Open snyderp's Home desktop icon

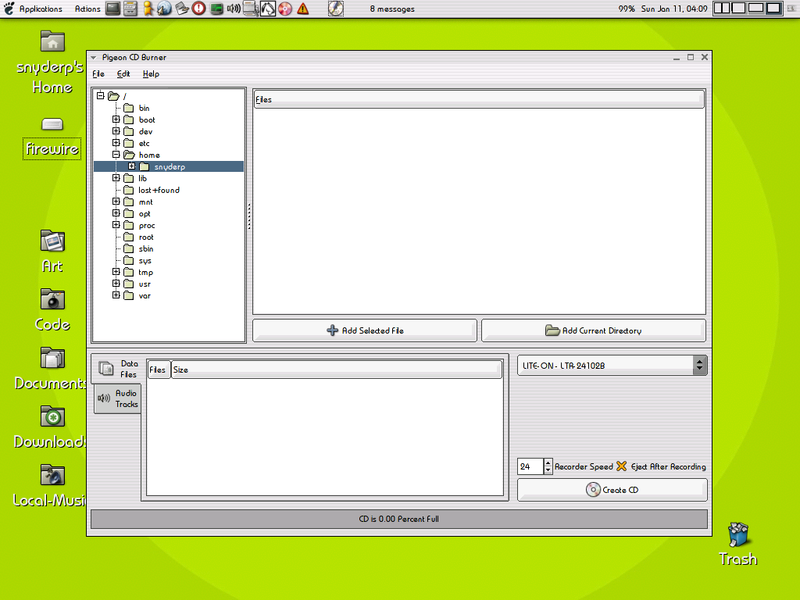52,63
